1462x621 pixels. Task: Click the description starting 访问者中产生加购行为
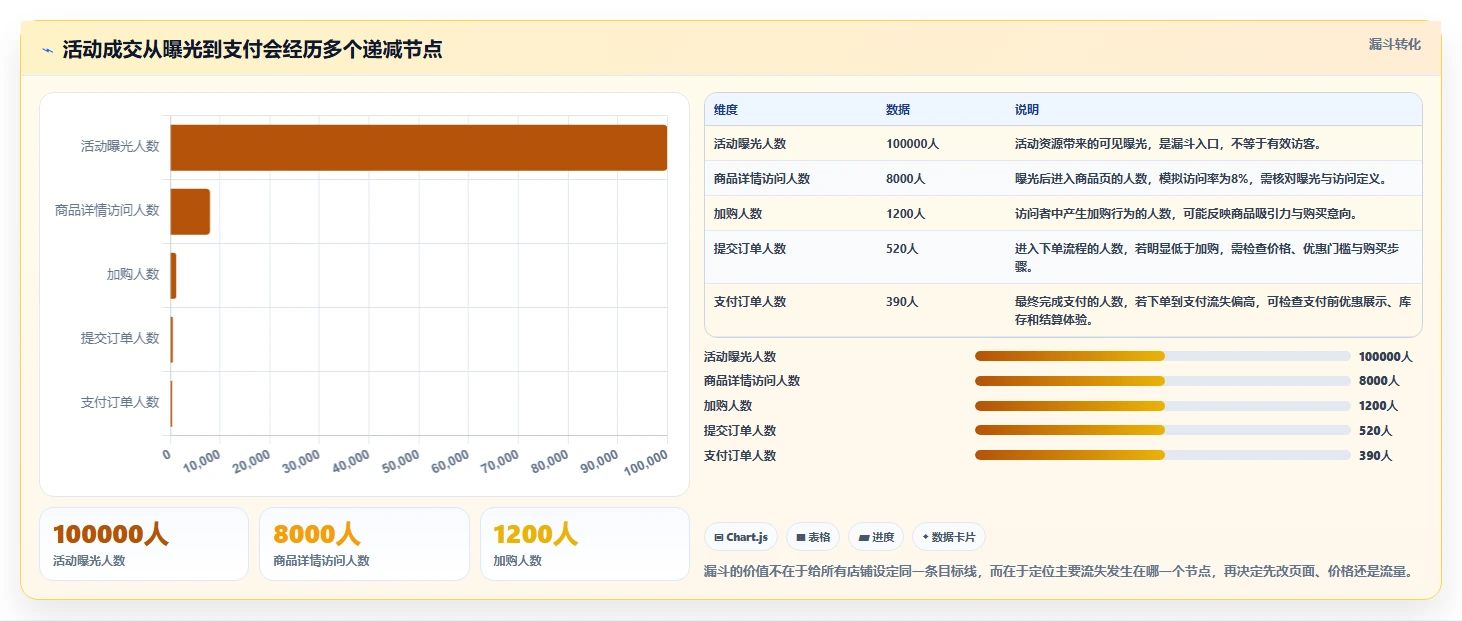pos(1185,214)
